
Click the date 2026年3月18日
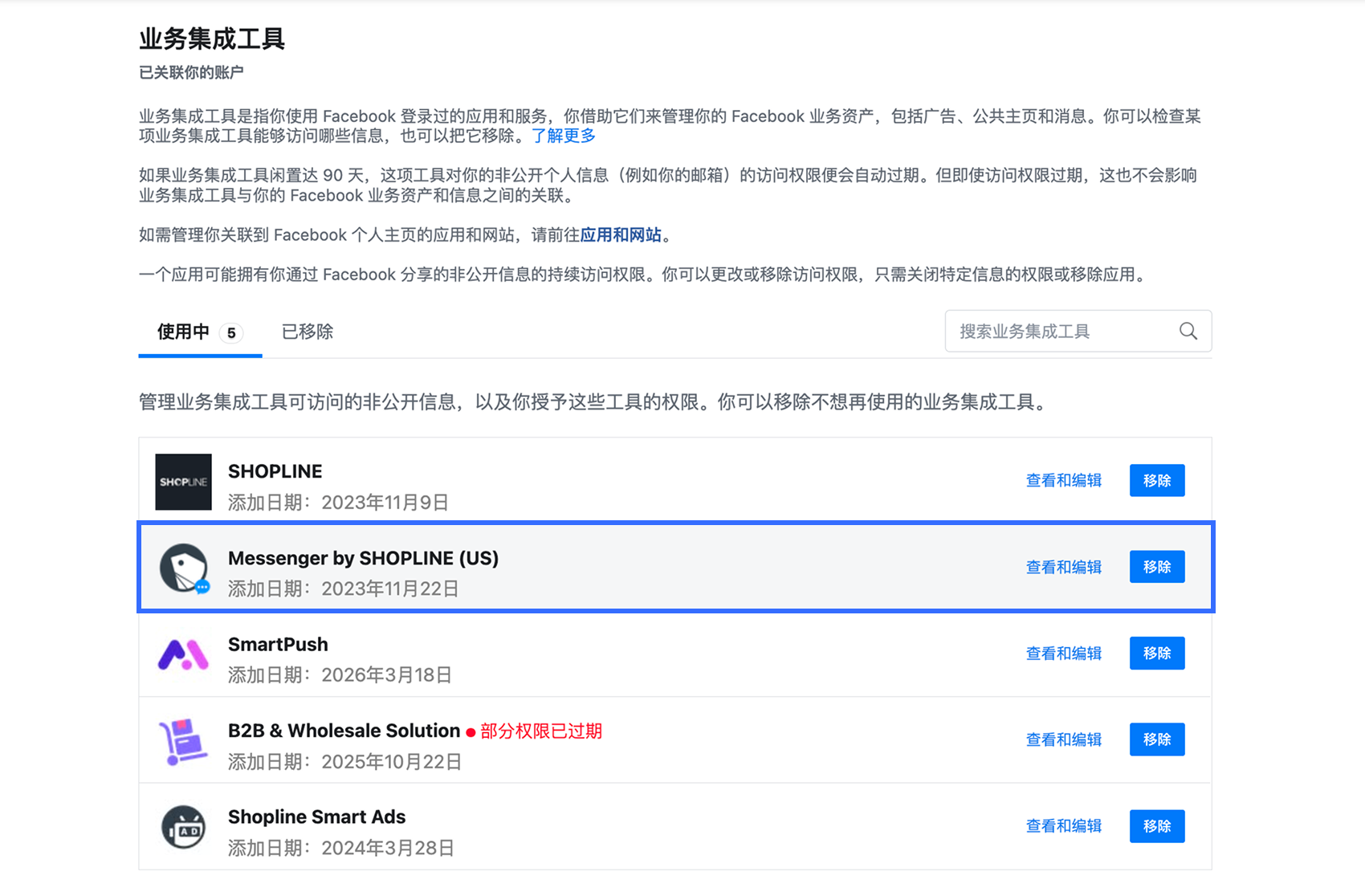(387, 675)
